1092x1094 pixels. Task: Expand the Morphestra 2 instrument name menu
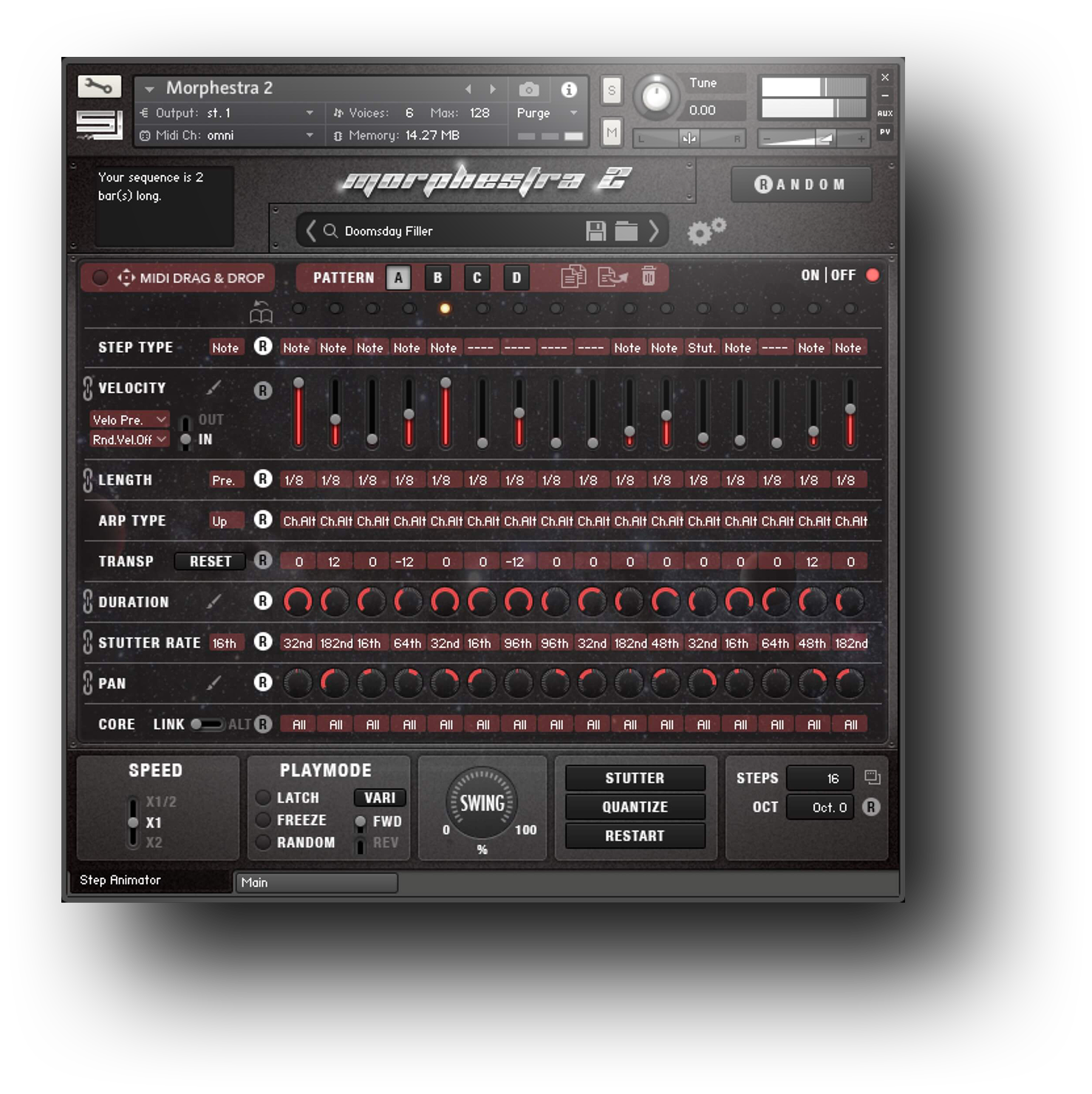[x=149, y=89]
